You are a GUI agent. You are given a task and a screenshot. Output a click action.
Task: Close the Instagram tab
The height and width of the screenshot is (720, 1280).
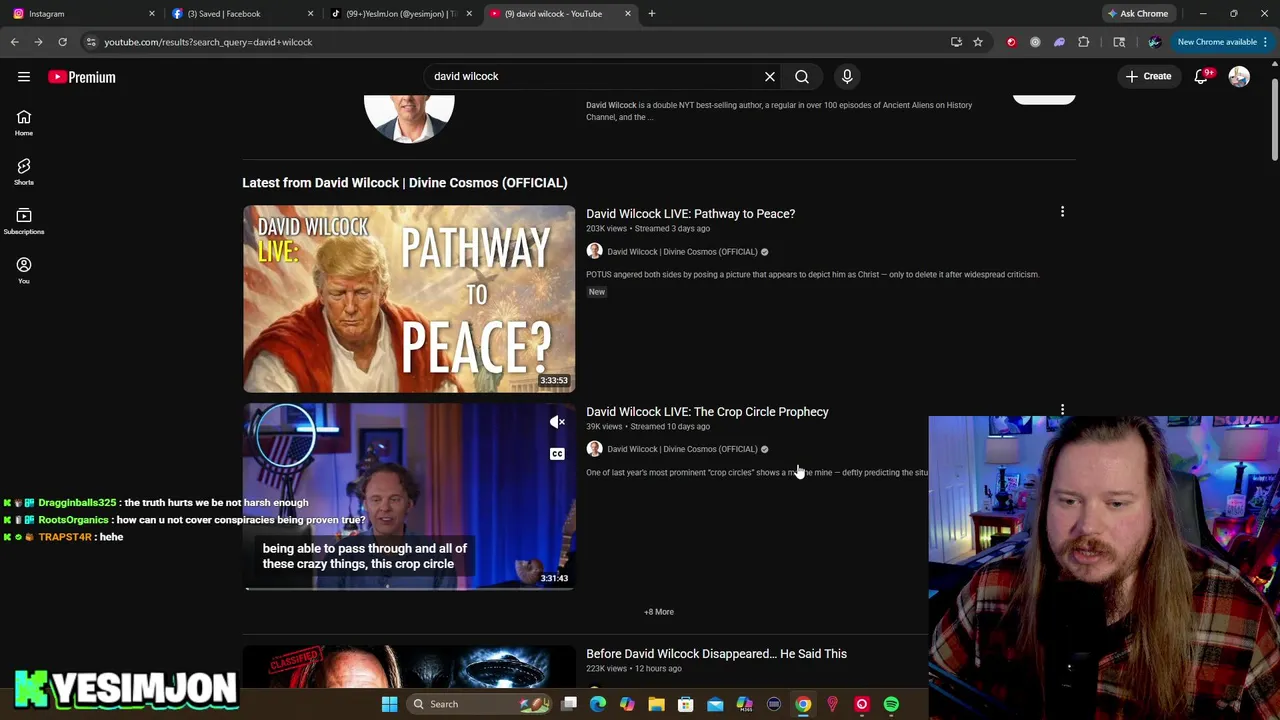(152, 14)
